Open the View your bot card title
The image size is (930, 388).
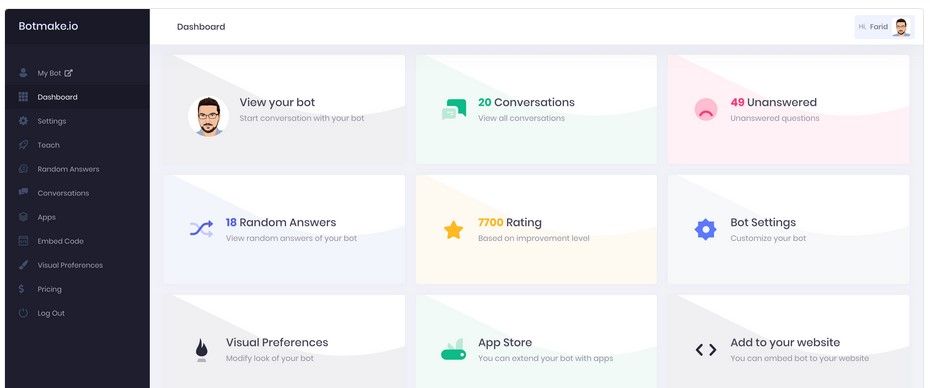click(277, 102)
